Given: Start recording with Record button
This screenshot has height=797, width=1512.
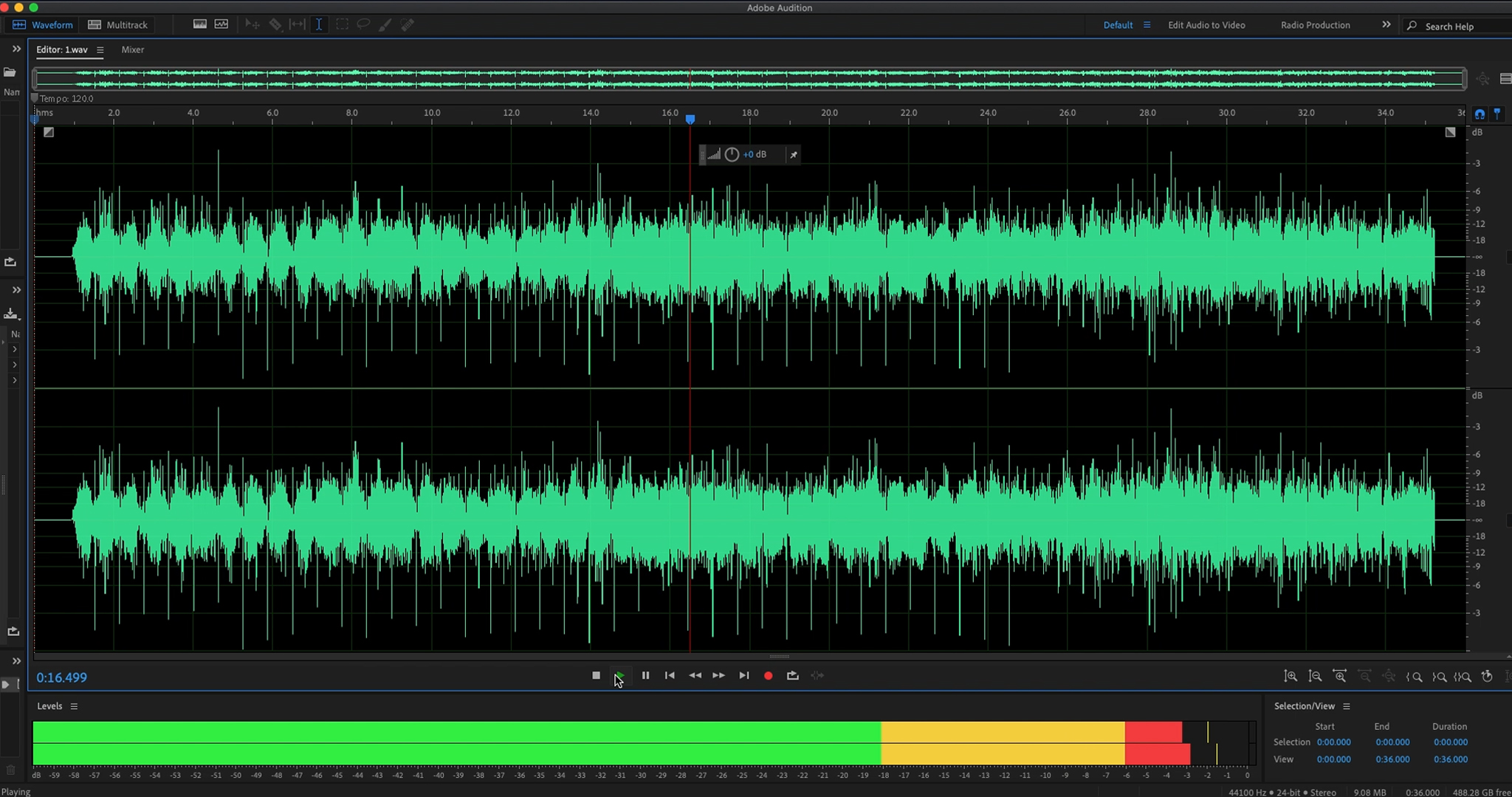Looking at the screenshot, I should [x=768, y=675].
